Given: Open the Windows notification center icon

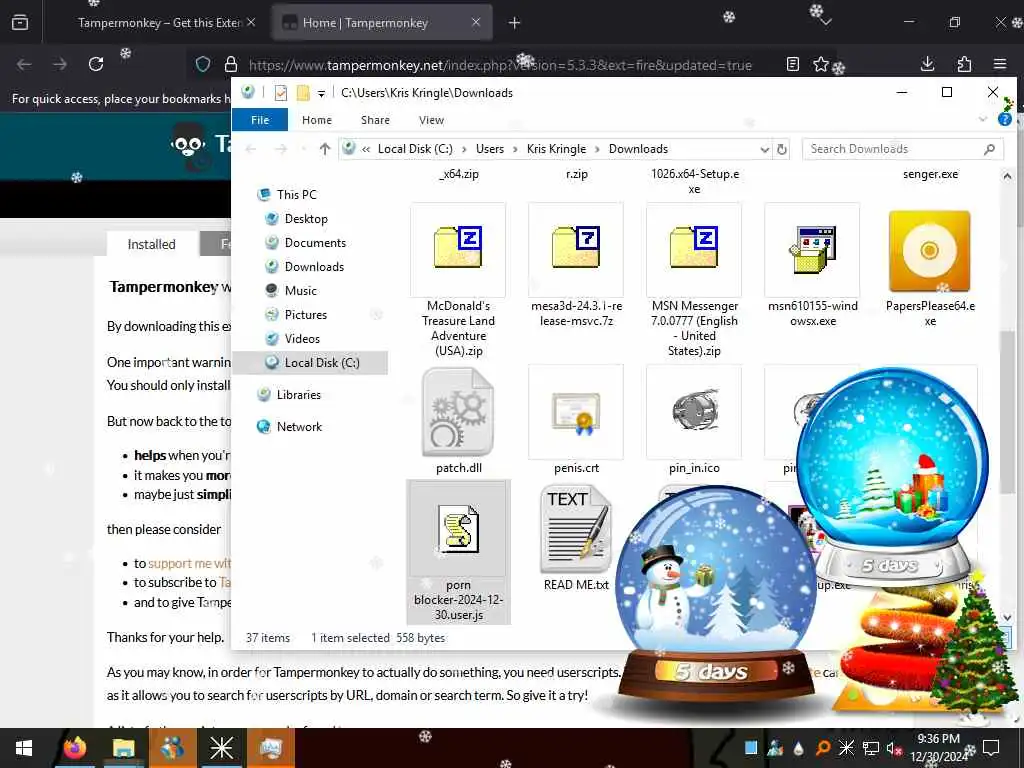Looking at the screenshot, I should coord(991,748).
